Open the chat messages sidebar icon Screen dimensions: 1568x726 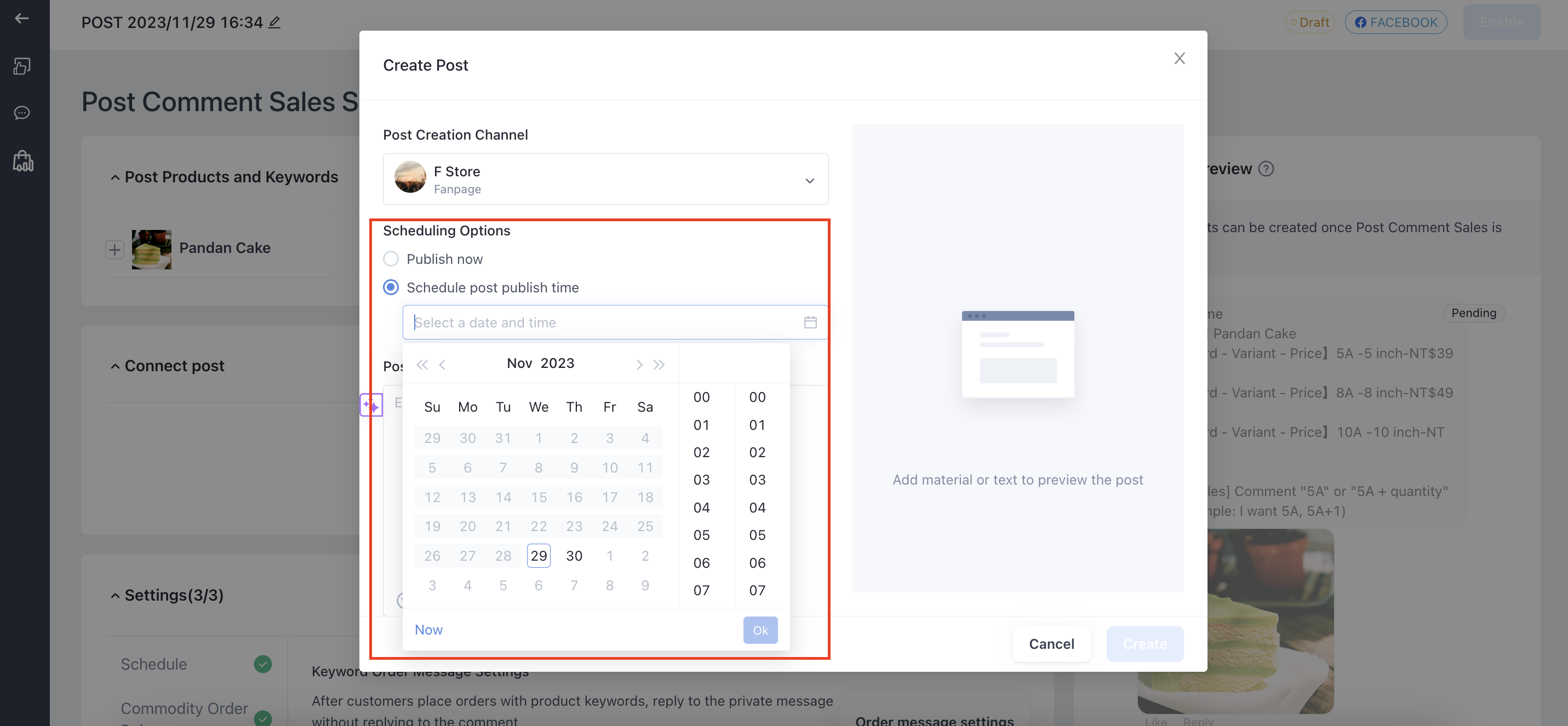22,113
